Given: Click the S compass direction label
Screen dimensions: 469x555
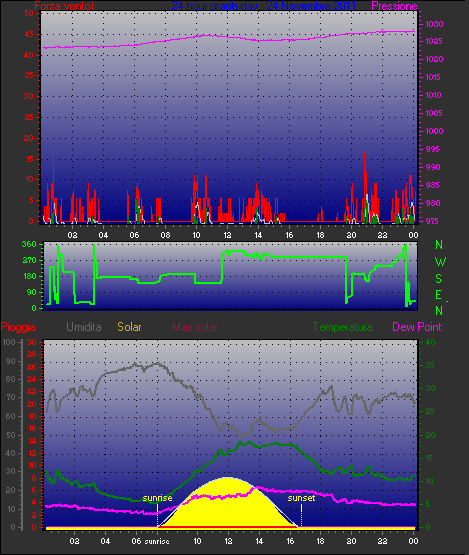Looking at the screenshot, I should click(439, 279).
